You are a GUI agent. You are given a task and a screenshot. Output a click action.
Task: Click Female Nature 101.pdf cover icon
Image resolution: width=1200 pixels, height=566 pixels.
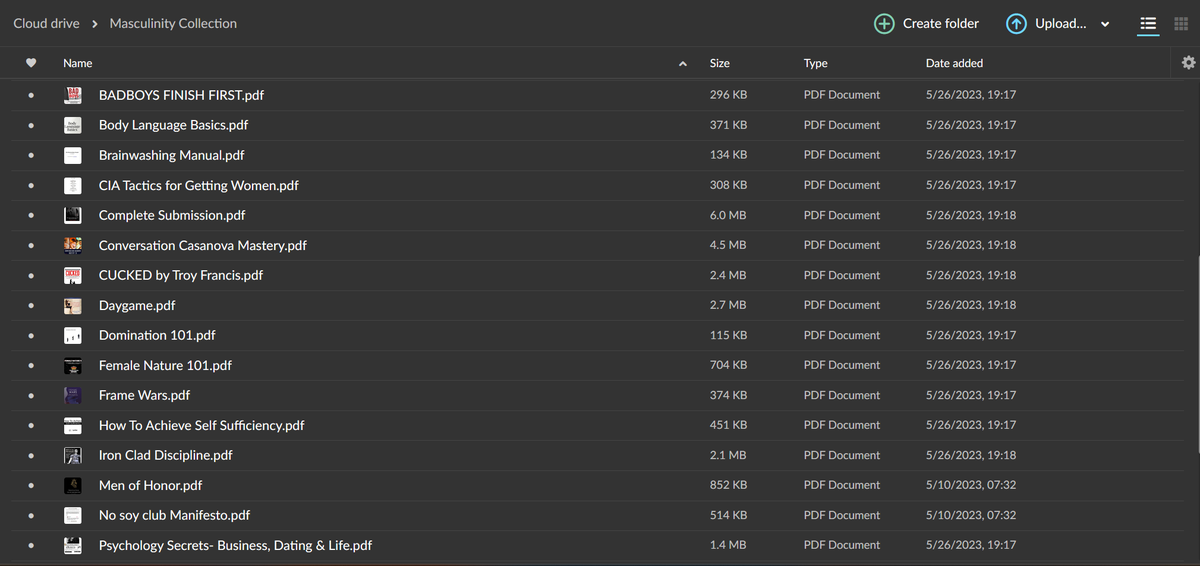pyautogui.click(x=73, y=365)
